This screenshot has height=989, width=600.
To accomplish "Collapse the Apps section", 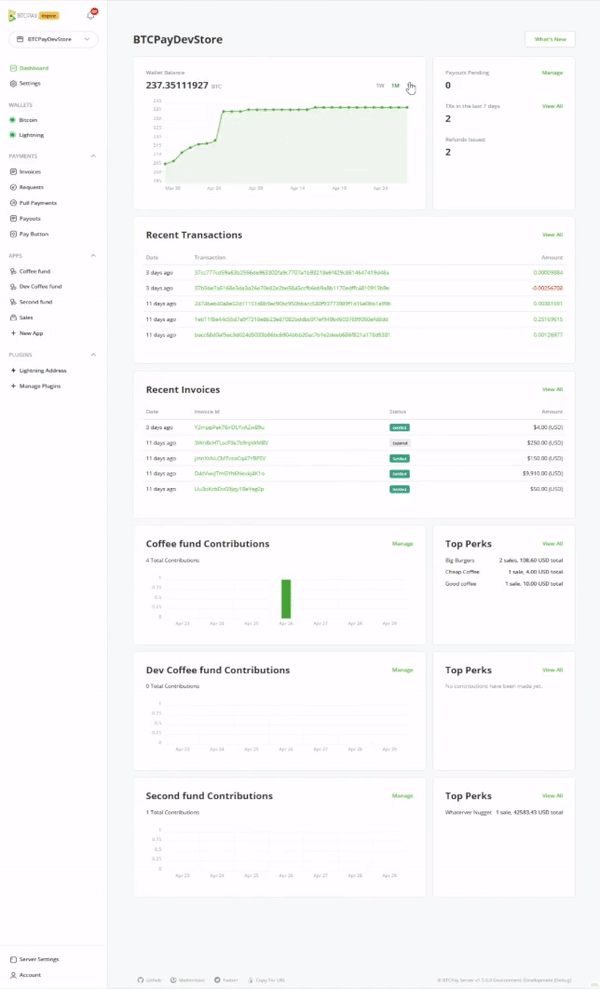I will click(93, 255).
